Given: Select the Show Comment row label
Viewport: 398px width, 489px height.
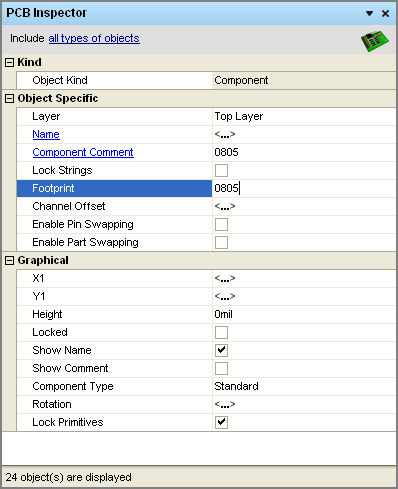Looking at the screenshot, I should coord(114,368).
